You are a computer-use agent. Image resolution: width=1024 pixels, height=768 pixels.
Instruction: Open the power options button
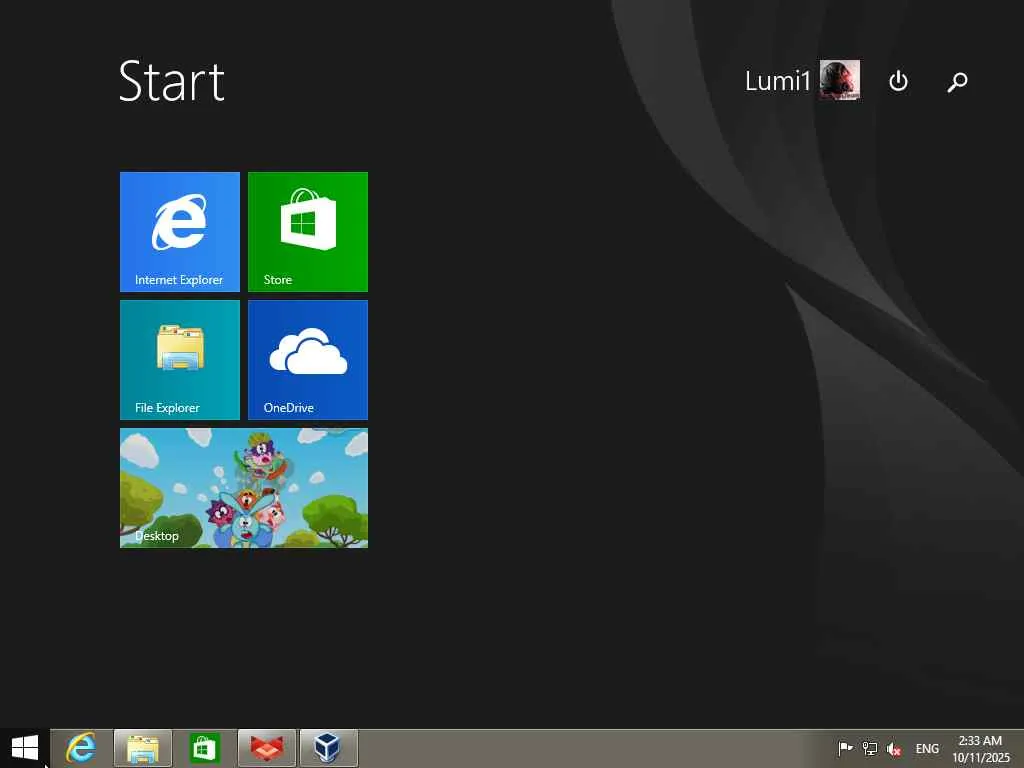899,81
